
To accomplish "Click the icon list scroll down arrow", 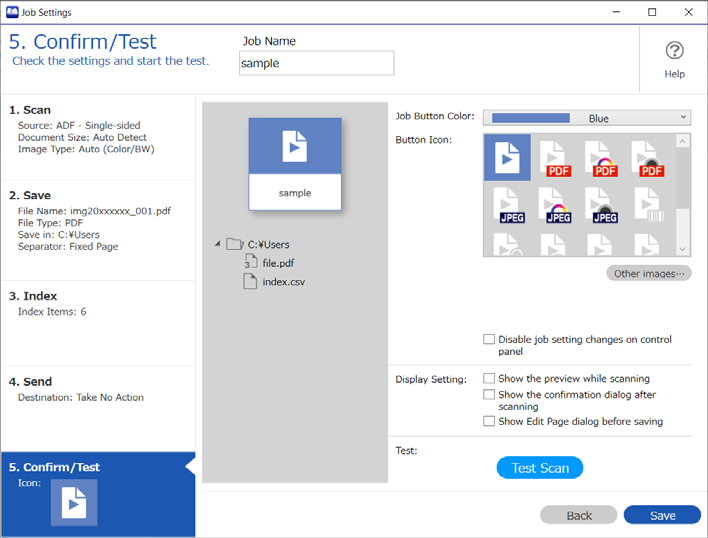I will [682, 249].
